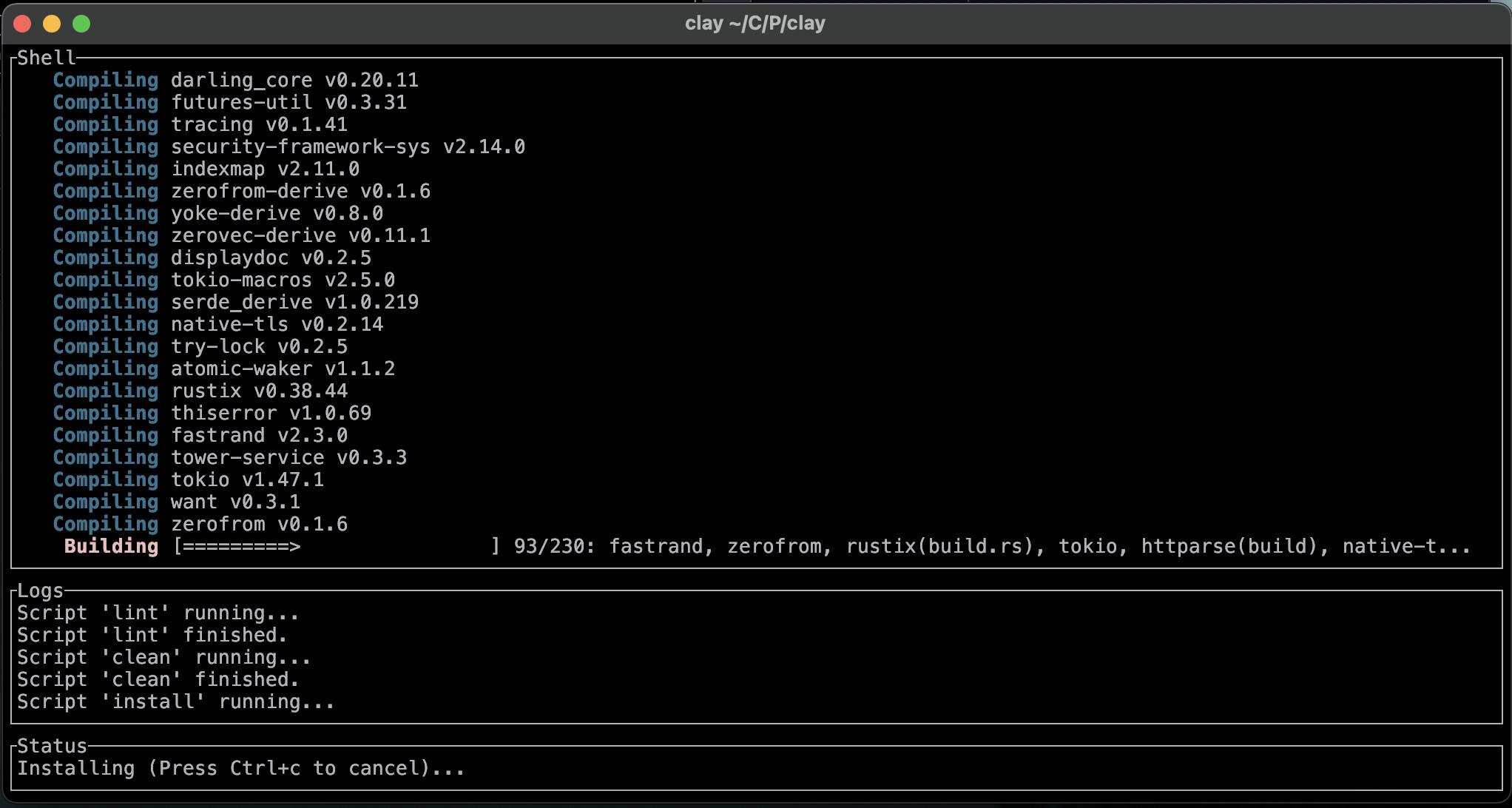Click the "Script 'lint' finished." log entry
The image size is (1512, 808).
152,635
